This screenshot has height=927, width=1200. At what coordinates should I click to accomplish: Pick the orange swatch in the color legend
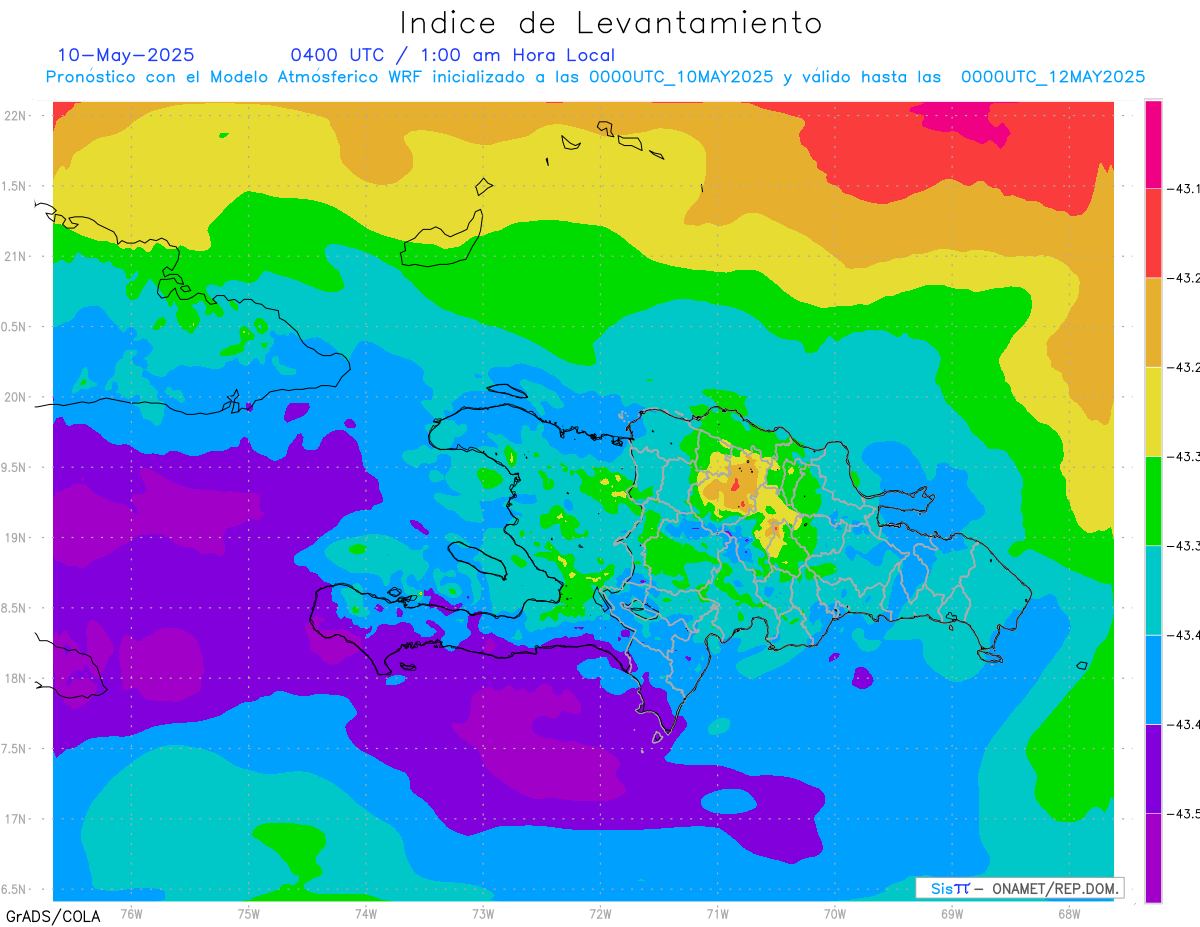pos(1153,322)
